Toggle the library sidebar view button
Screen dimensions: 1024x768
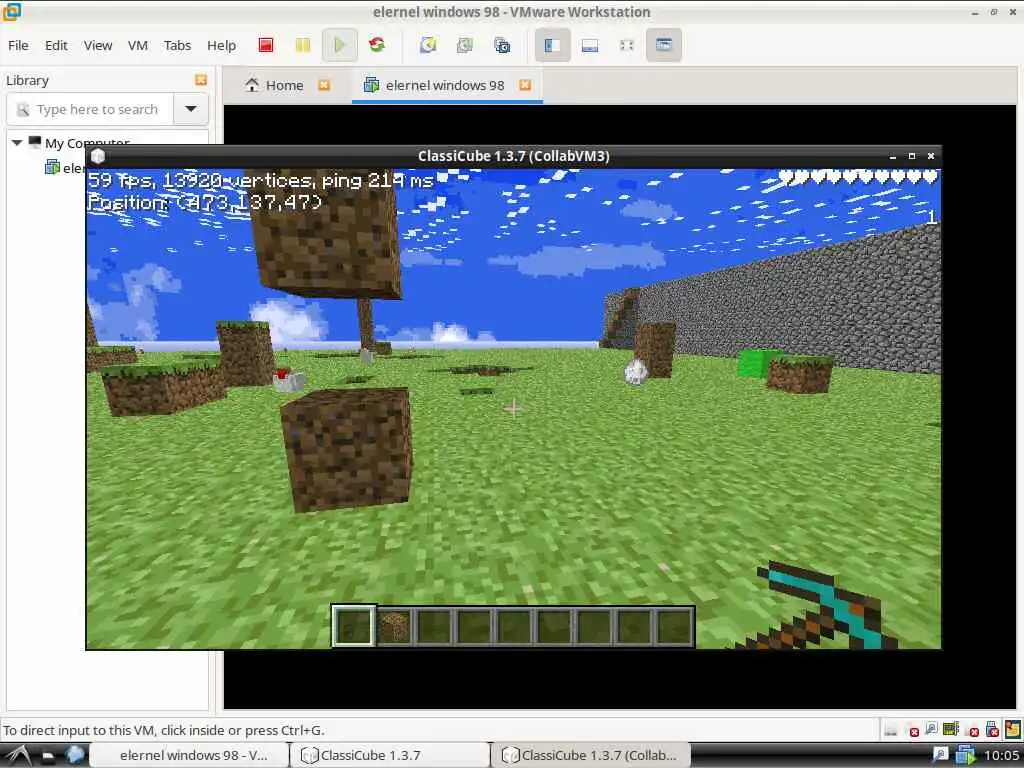coord(552,45)
